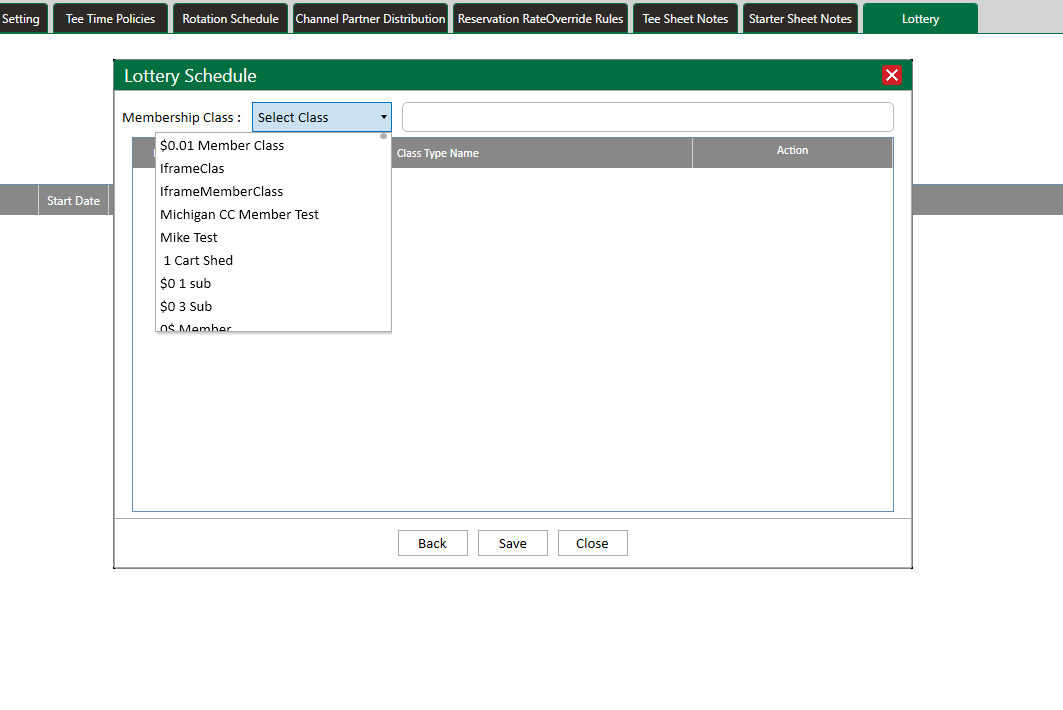Save the lottery schedule

click(512, 543)
